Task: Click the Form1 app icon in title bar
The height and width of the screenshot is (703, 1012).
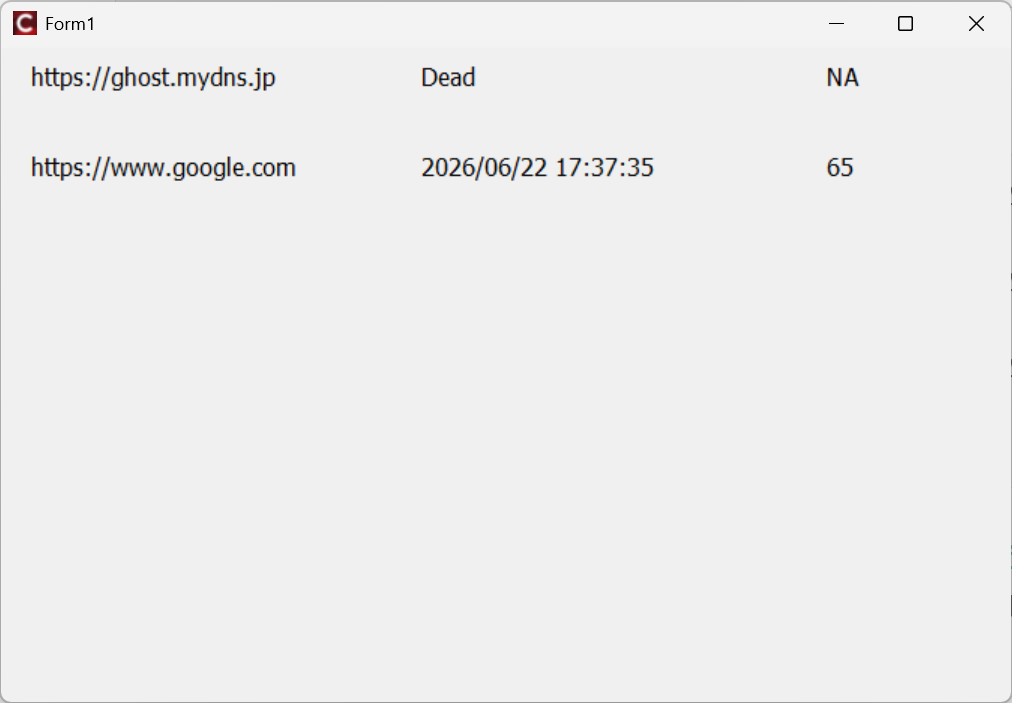Action: click(x=24, y=24)
